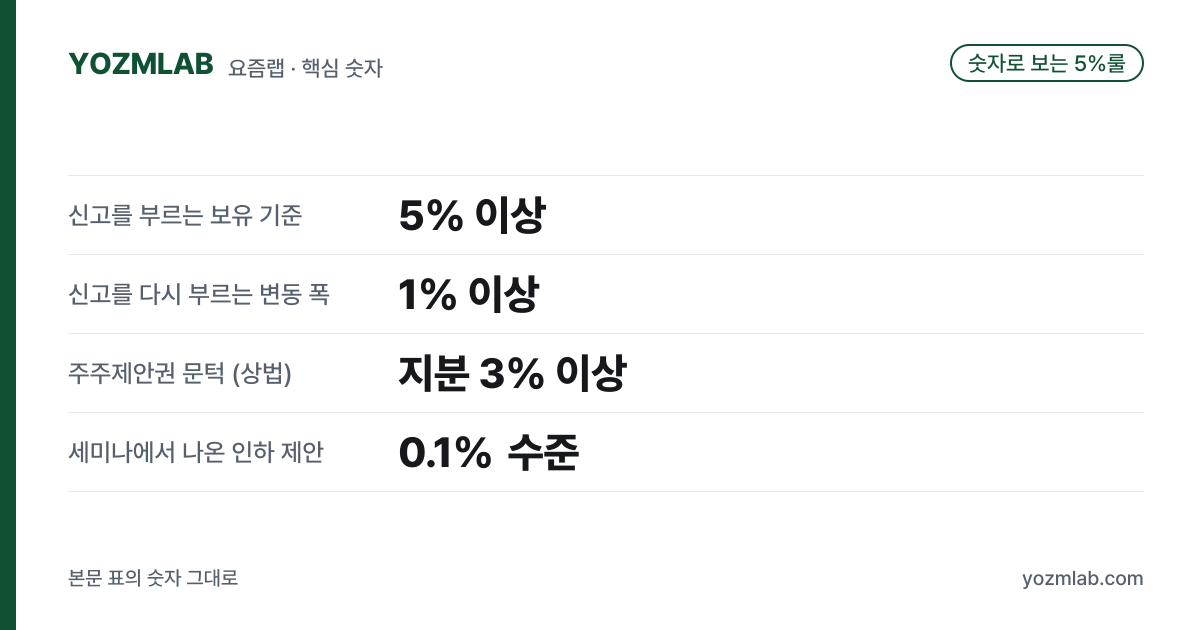
Task: Select the 0.1% figure
Action: (444, 453)
